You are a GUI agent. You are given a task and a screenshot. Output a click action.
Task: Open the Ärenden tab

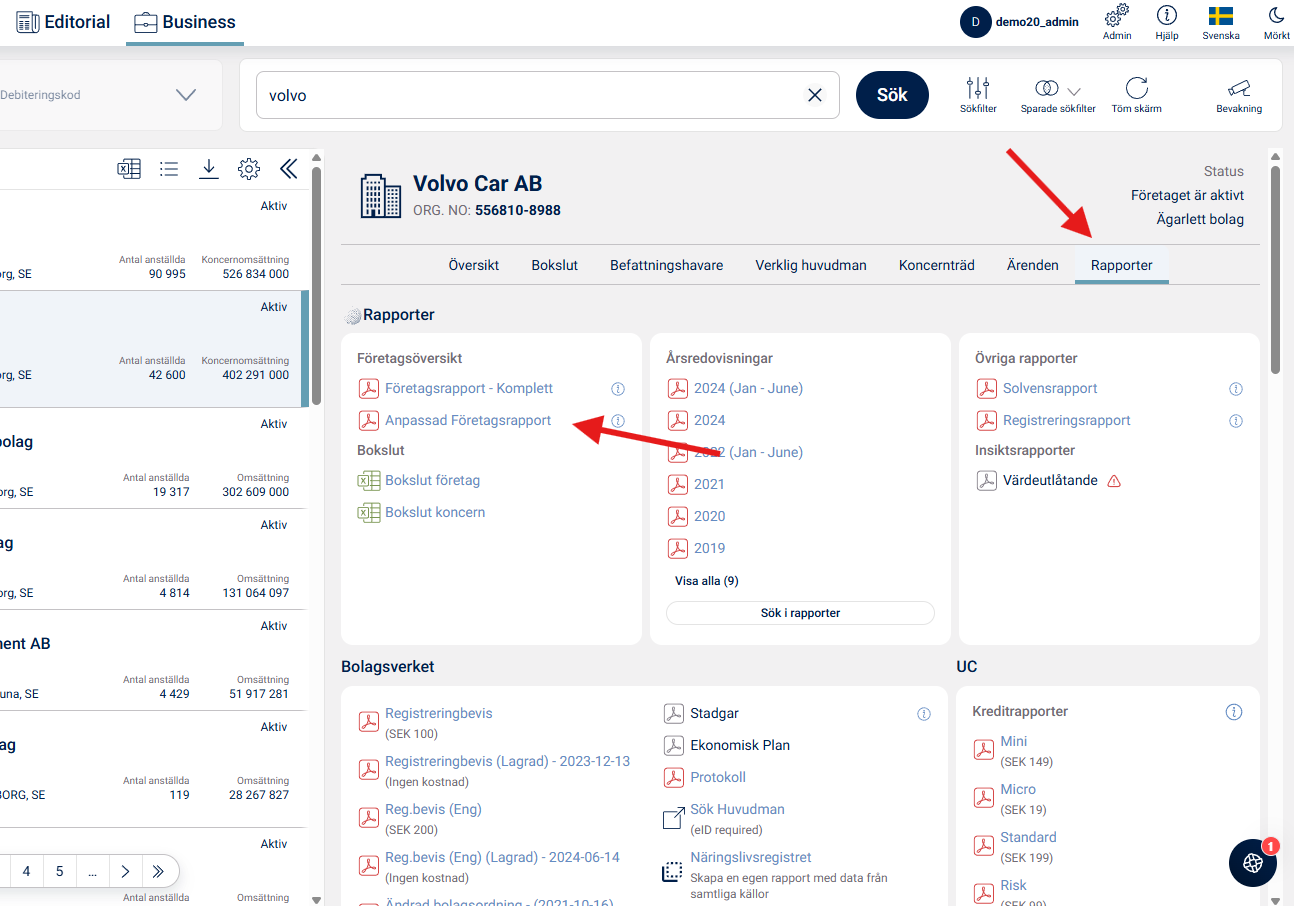point(1033,265)
